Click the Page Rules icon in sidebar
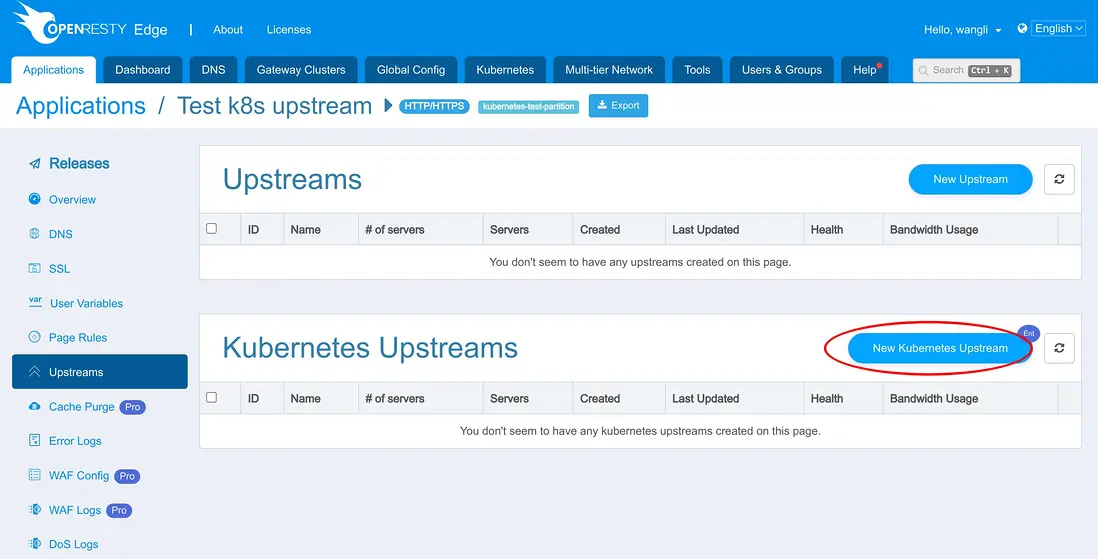1098x559 pixels. [x=34, y=337]
